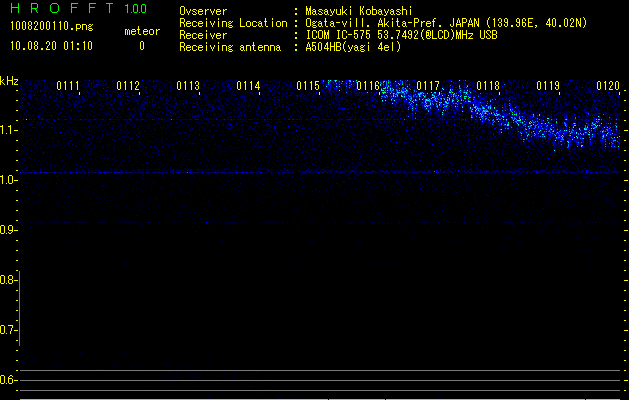Click the Receiving Location label
Viewport: 629px width, 400px height.
click(x=233, y=23)
